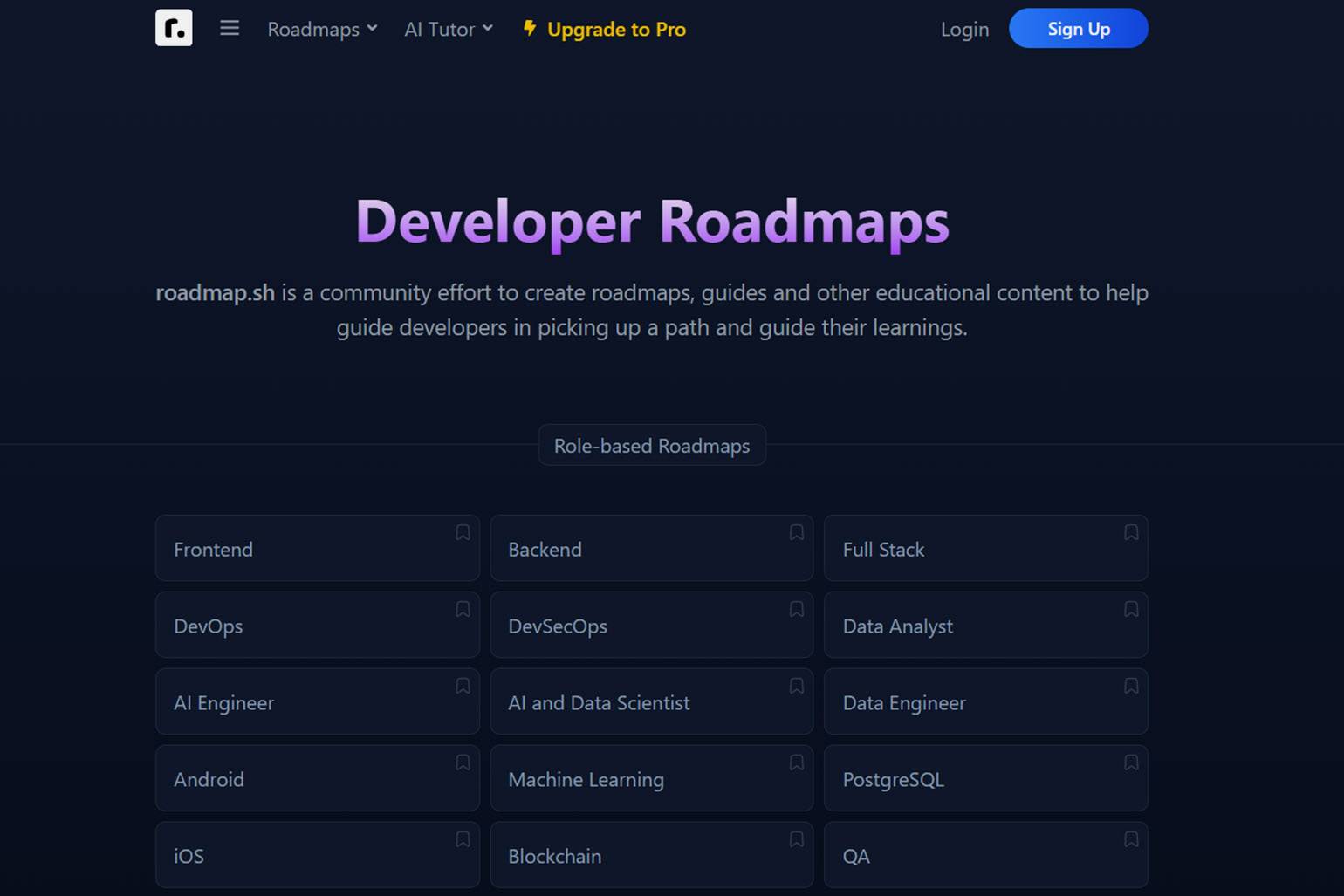Click bookmark icon on Machine Learning card

click(796, 763)
